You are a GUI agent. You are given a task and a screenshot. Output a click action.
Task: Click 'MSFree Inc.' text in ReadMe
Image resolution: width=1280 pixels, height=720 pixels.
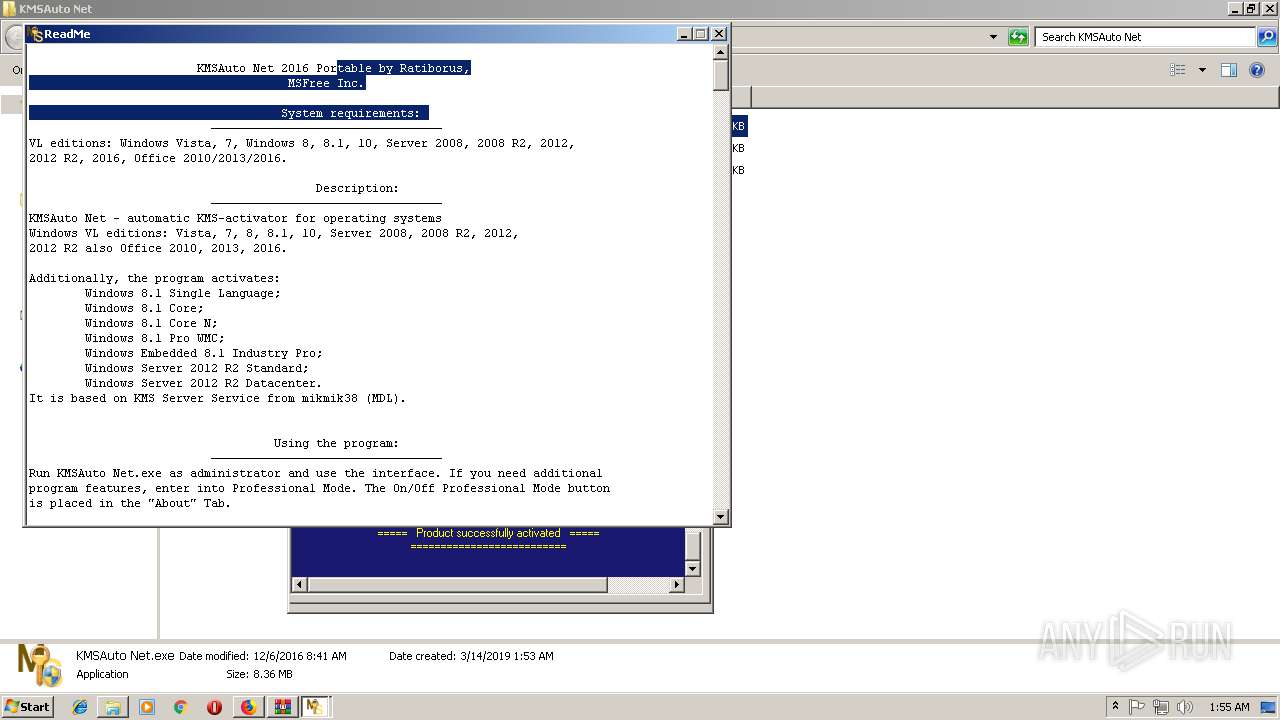click(x=326, y=83)
